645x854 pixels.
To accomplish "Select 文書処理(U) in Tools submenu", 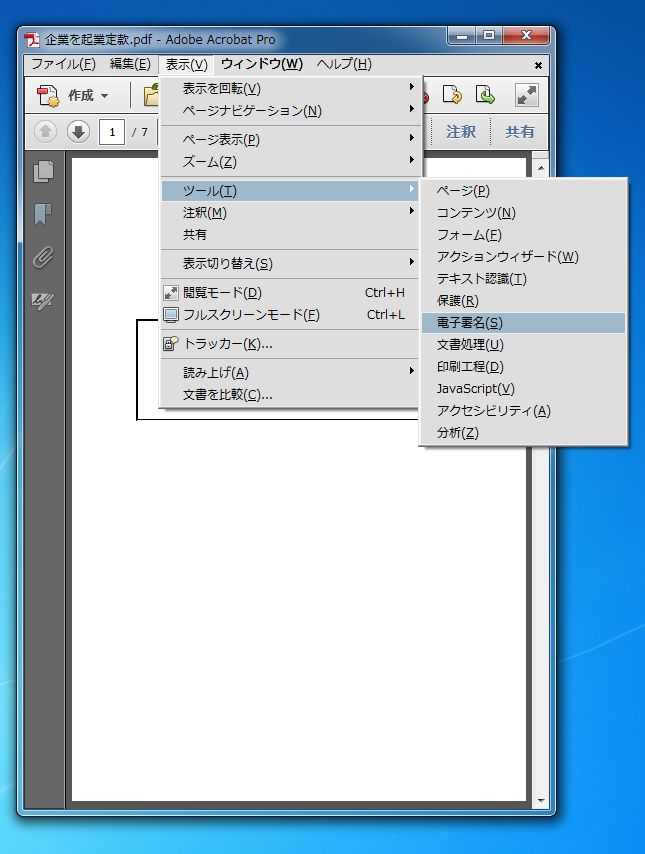I will pos(523,345).
